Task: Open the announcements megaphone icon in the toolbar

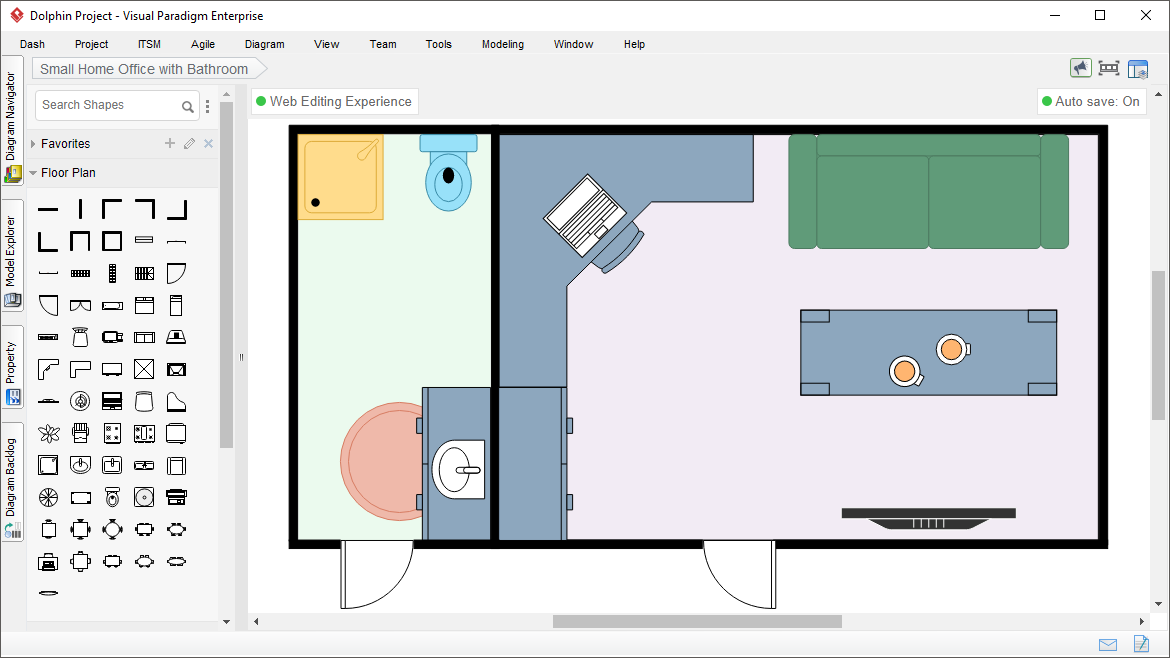Action: 1081,68
